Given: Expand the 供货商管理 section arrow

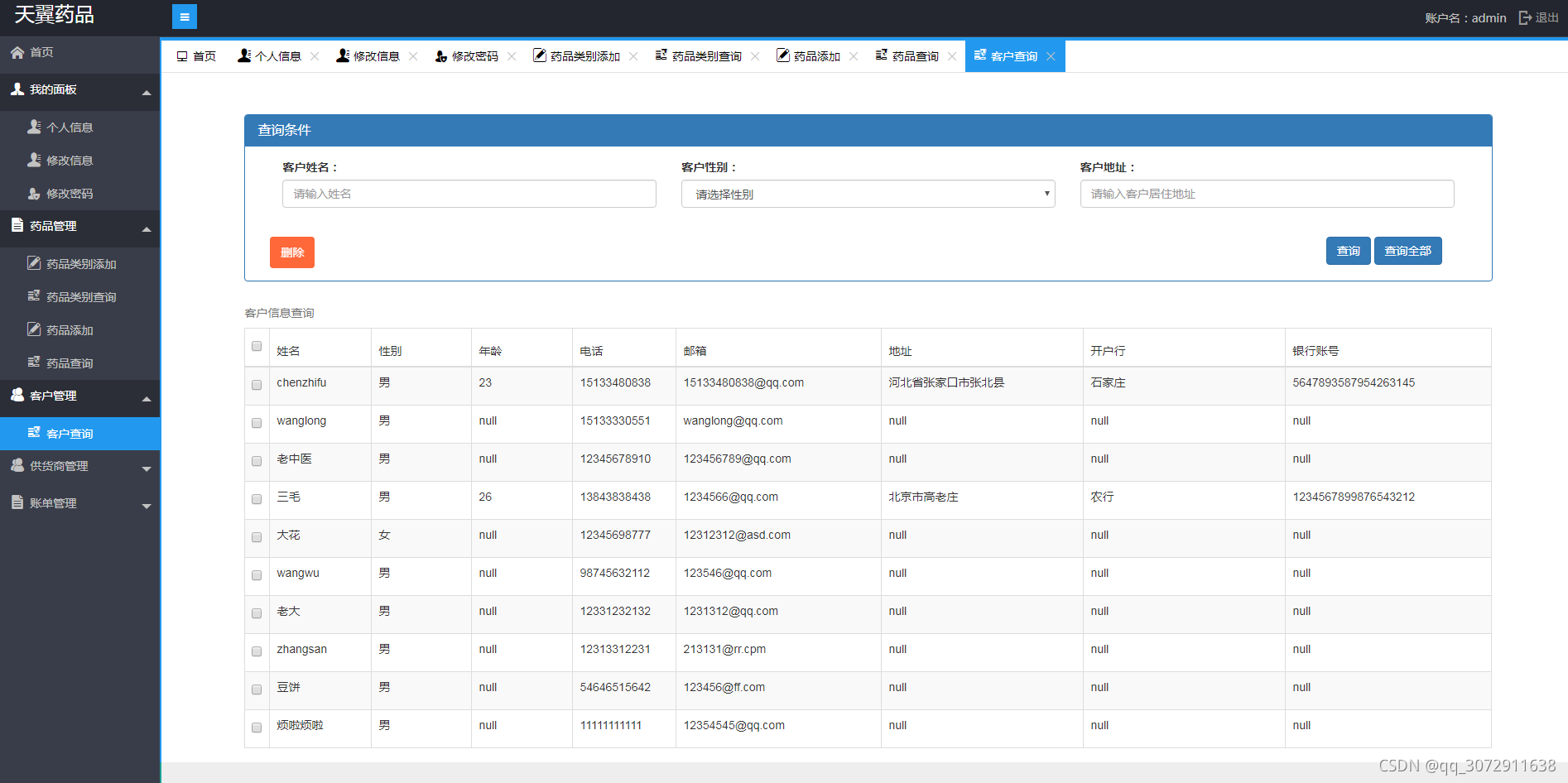Looking at the screenshot, I should [x=147, y=468].
